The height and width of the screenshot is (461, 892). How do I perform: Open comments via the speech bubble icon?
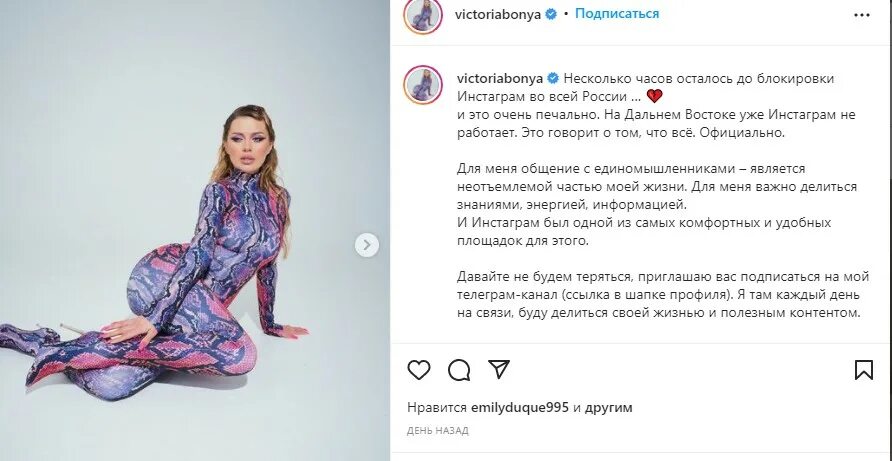pos(459,370)
